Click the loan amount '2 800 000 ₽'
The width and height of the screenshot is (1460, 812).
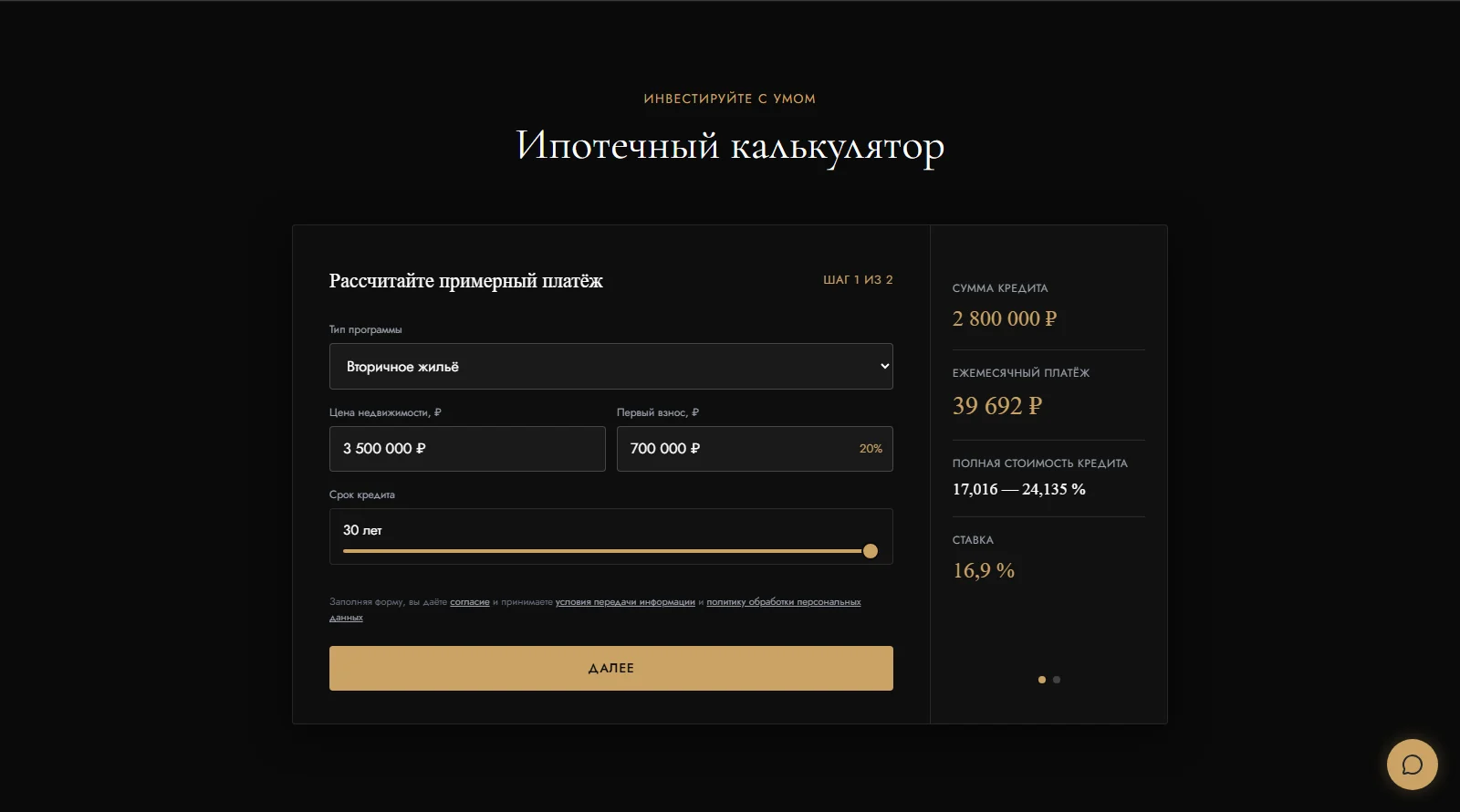coord(1005,318)
